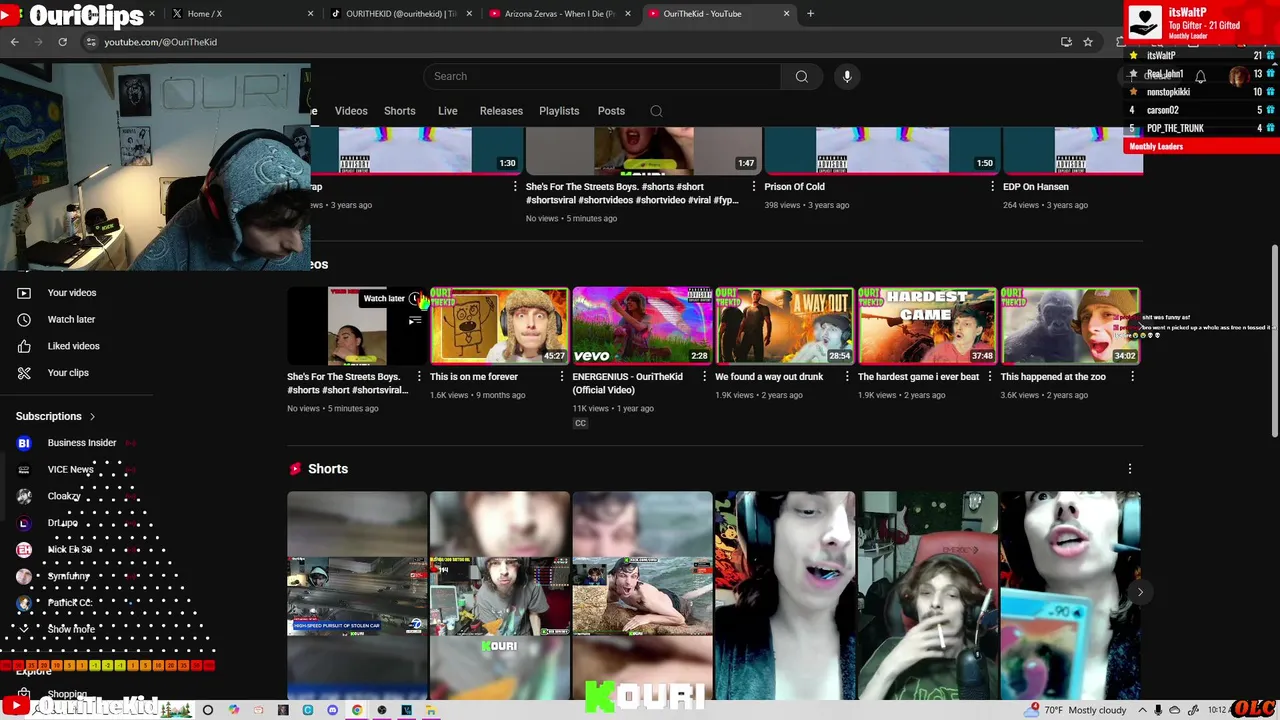Open options menu for ENERGENIUS video
Image resolution: width=1280 pixels, height=720 pixels.
(704, 377)
